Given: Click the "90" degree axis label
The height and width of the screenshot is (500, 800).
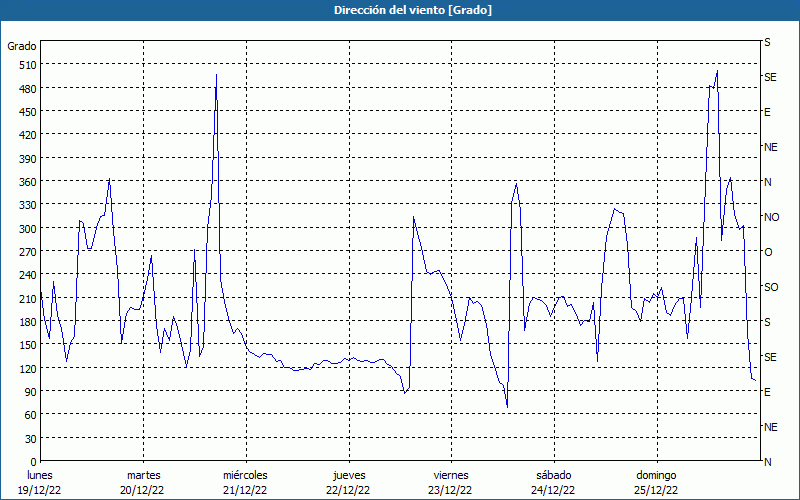Looking at the screenshot, I should coord(31,392).
